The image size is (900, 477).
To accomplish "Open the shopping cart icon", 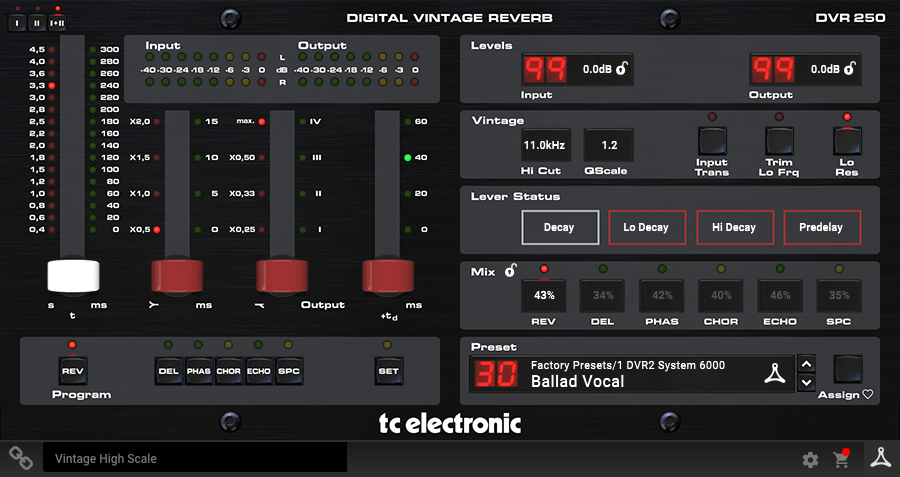I will (x=841, y=459).
